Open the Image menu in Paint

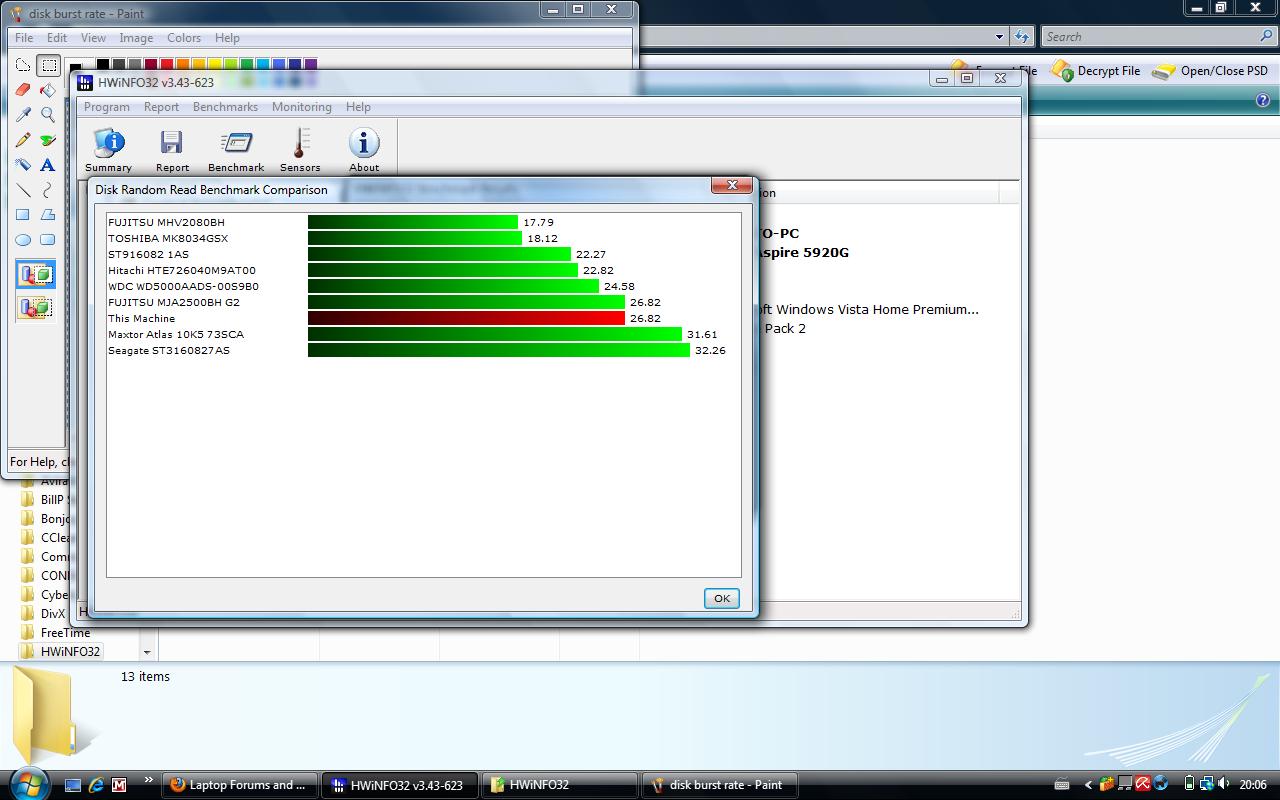(136, 38)
